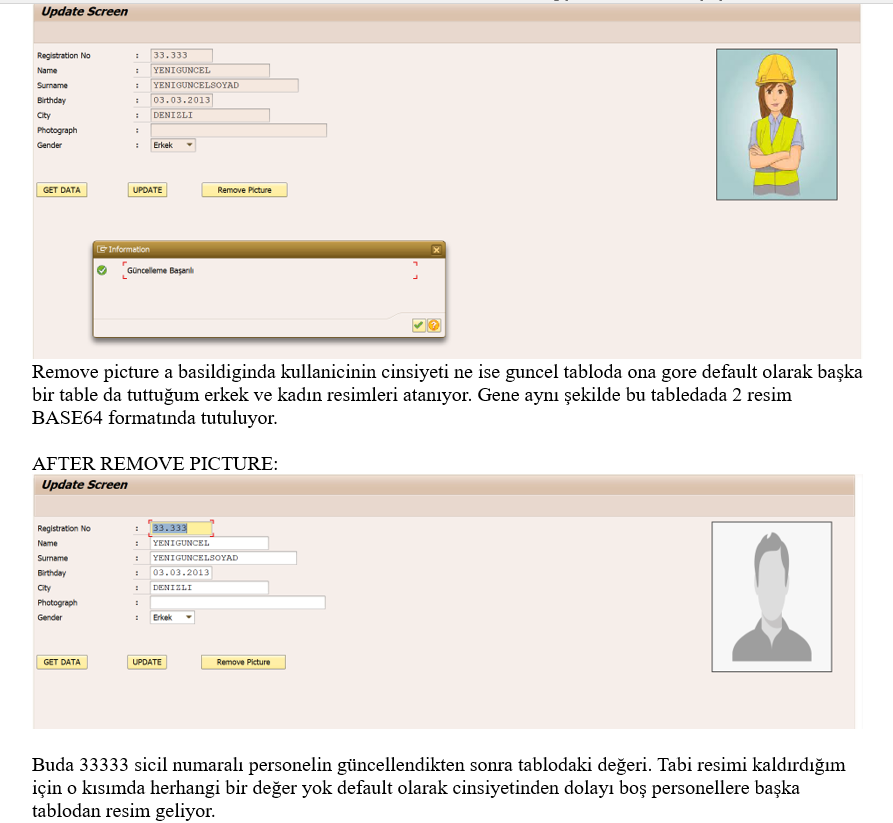Screen dimensions: 893x823
Task: Click Remove Picture in the lower screenshot
Action: (x=243, y=661)
